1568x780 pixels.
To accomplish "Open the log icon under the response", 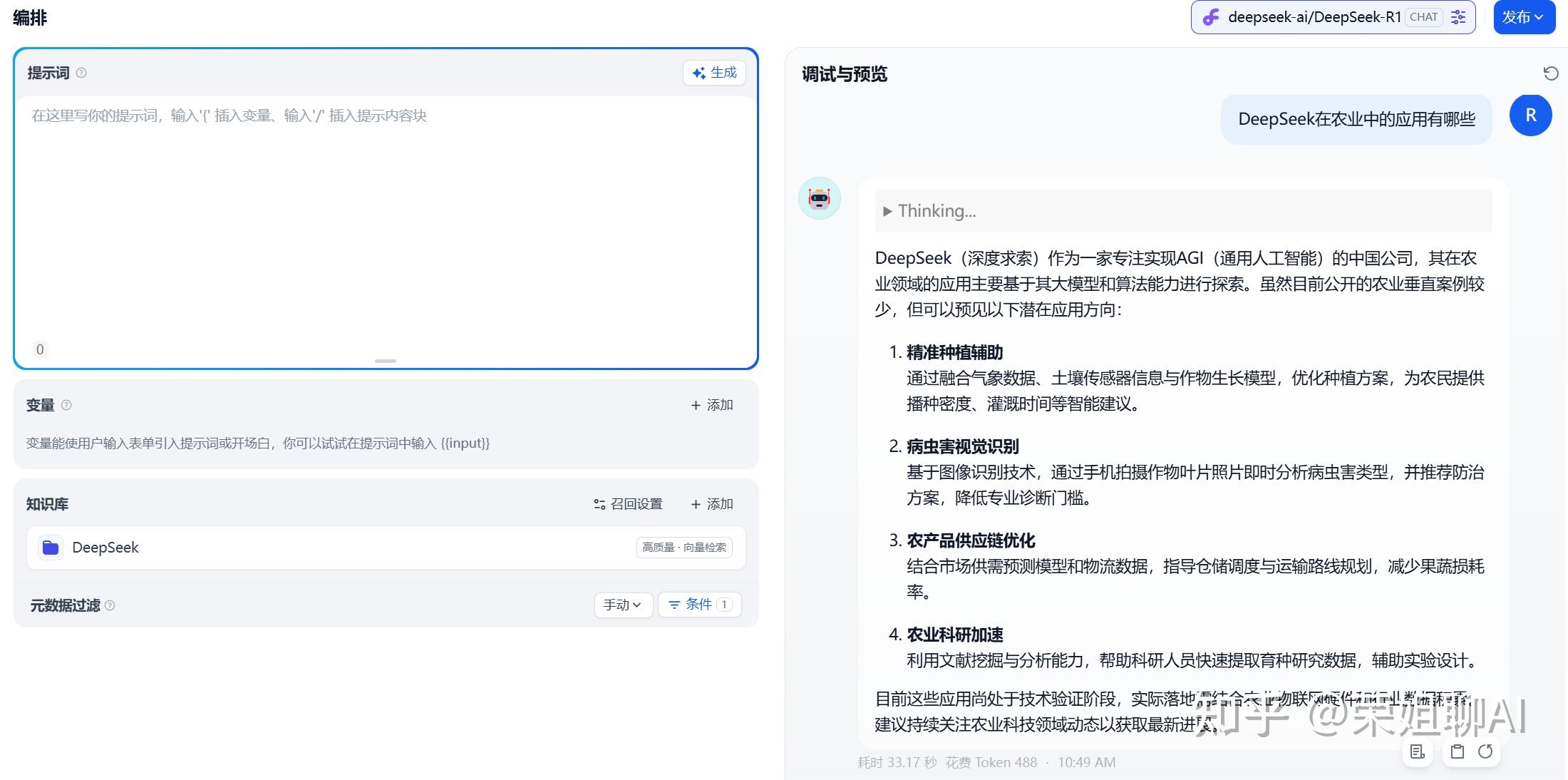I will point(1418,751).
